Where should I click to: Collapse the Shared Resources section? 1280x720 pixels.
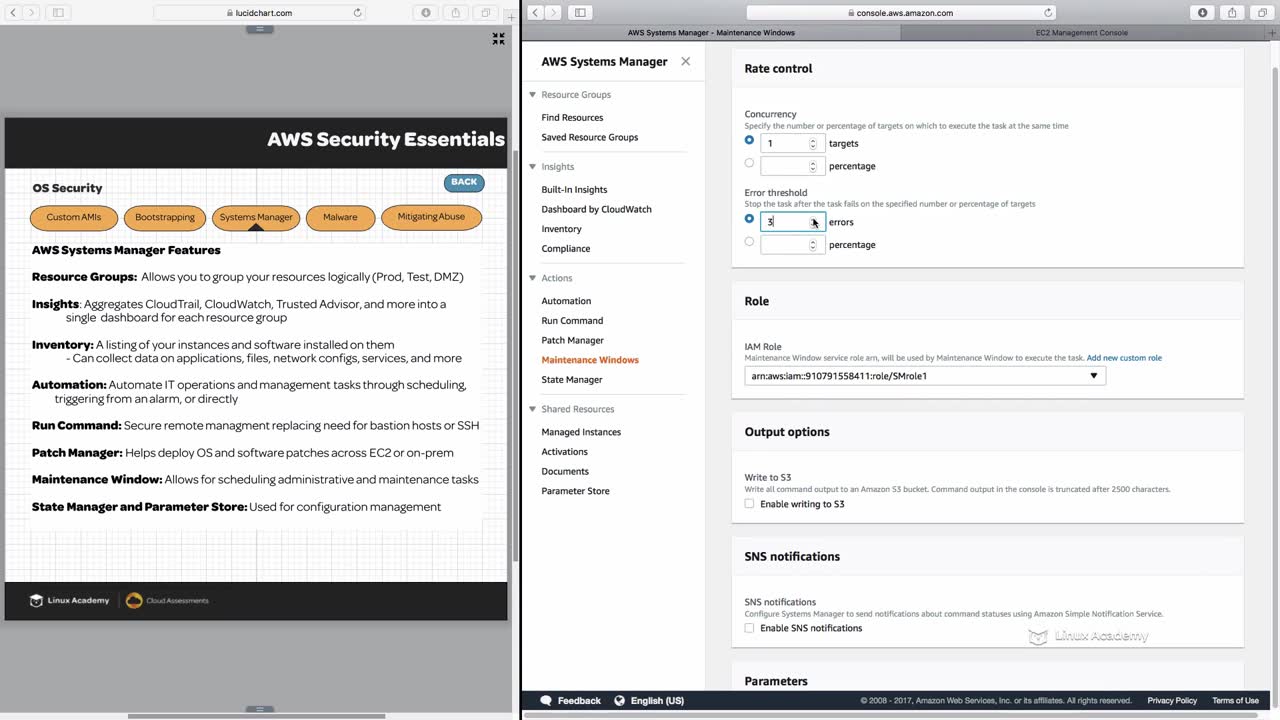[x=533, y=409]
